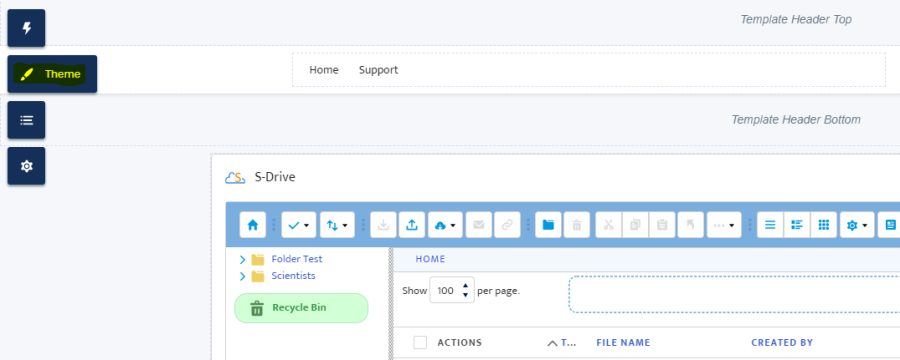Viewport: 900px width, 360px height.
Task: Click the Theme button
Action: point(52,74)
